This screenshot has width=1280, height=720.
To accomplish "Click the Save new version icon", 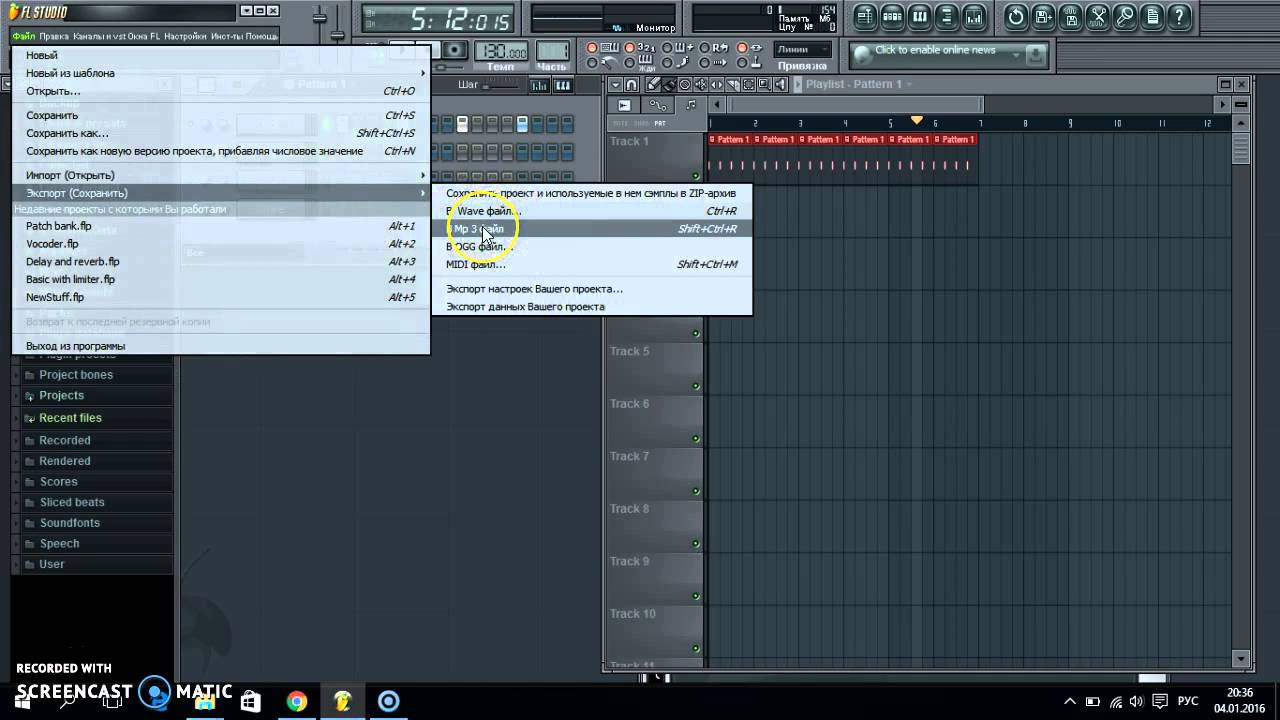I will tap(1043, 17).
